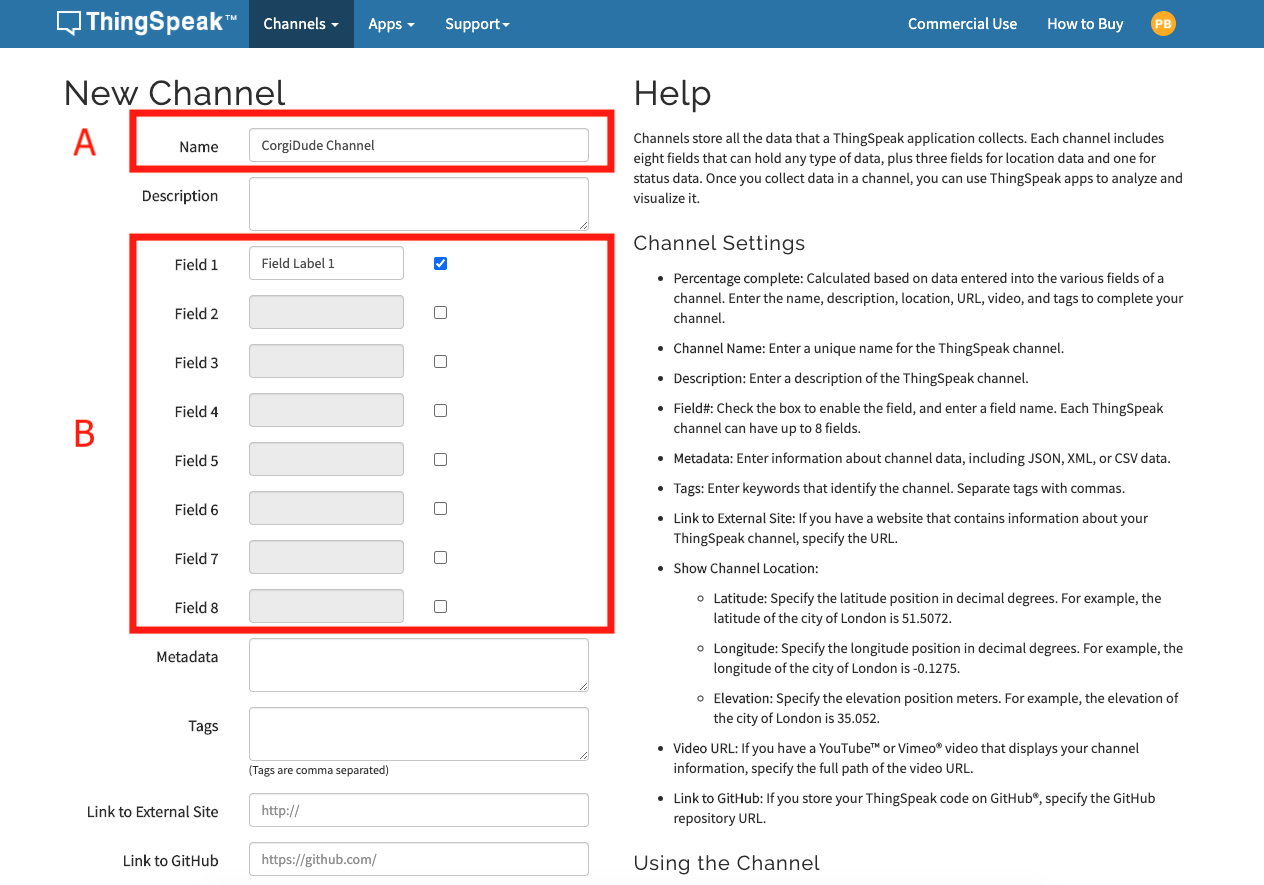The image size is (1264, 885).
Task: Open the Commercial Use page
Action: (x=962, y=24)
